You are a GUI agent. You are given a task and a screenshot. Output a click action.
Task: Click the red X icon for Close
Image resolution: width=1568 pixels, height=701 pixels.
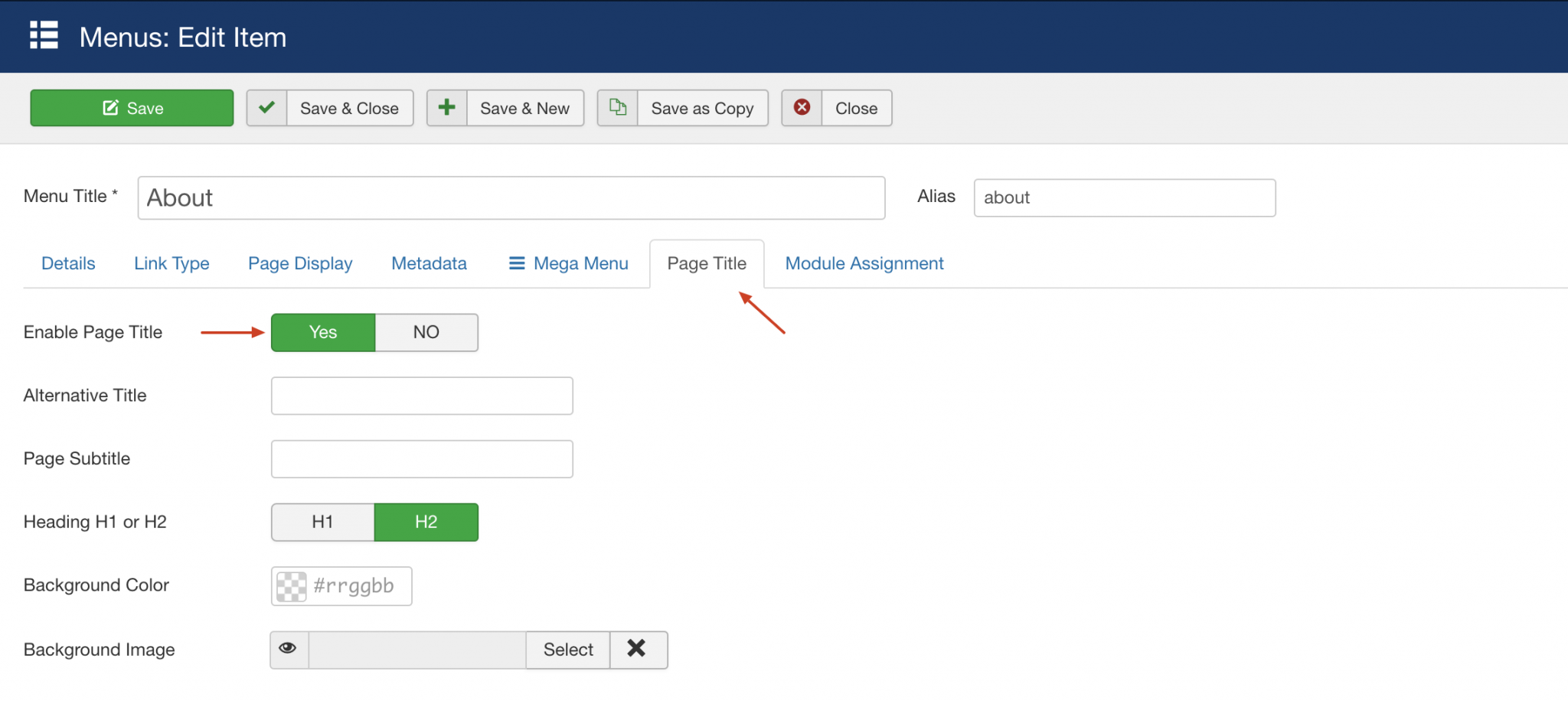coord(802,108)
